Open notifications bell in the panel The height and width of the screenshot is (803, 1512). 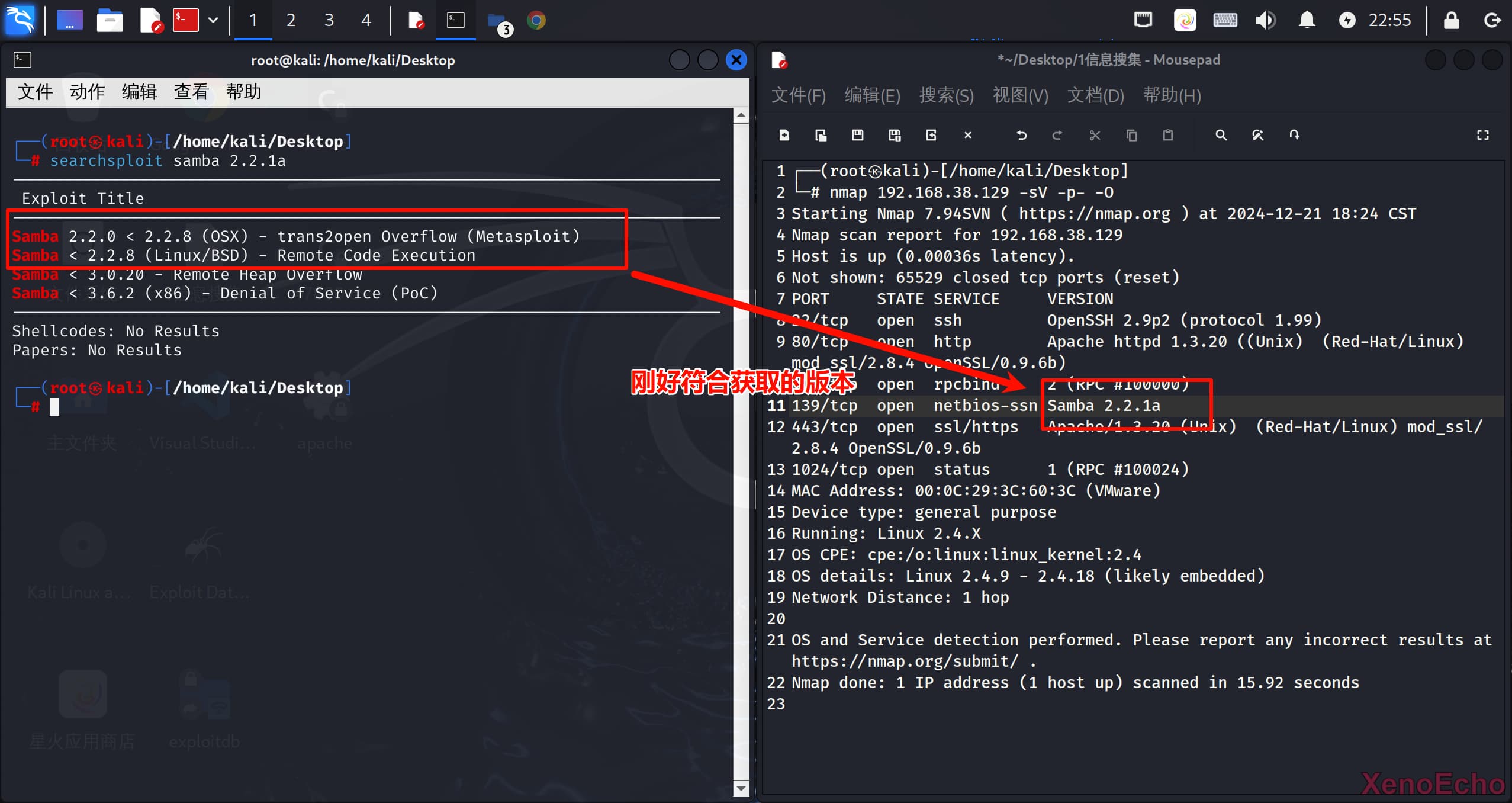coord(1307,21)
